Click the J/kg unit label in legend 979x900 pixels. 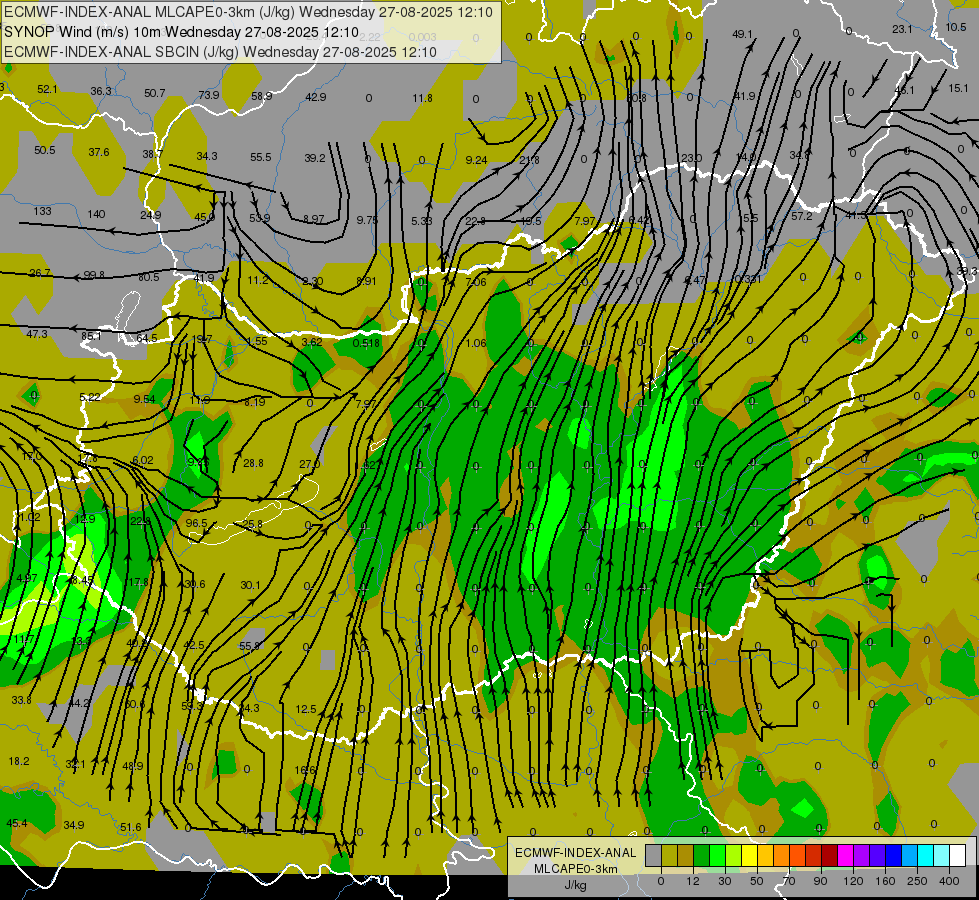(x=576, y=885)
